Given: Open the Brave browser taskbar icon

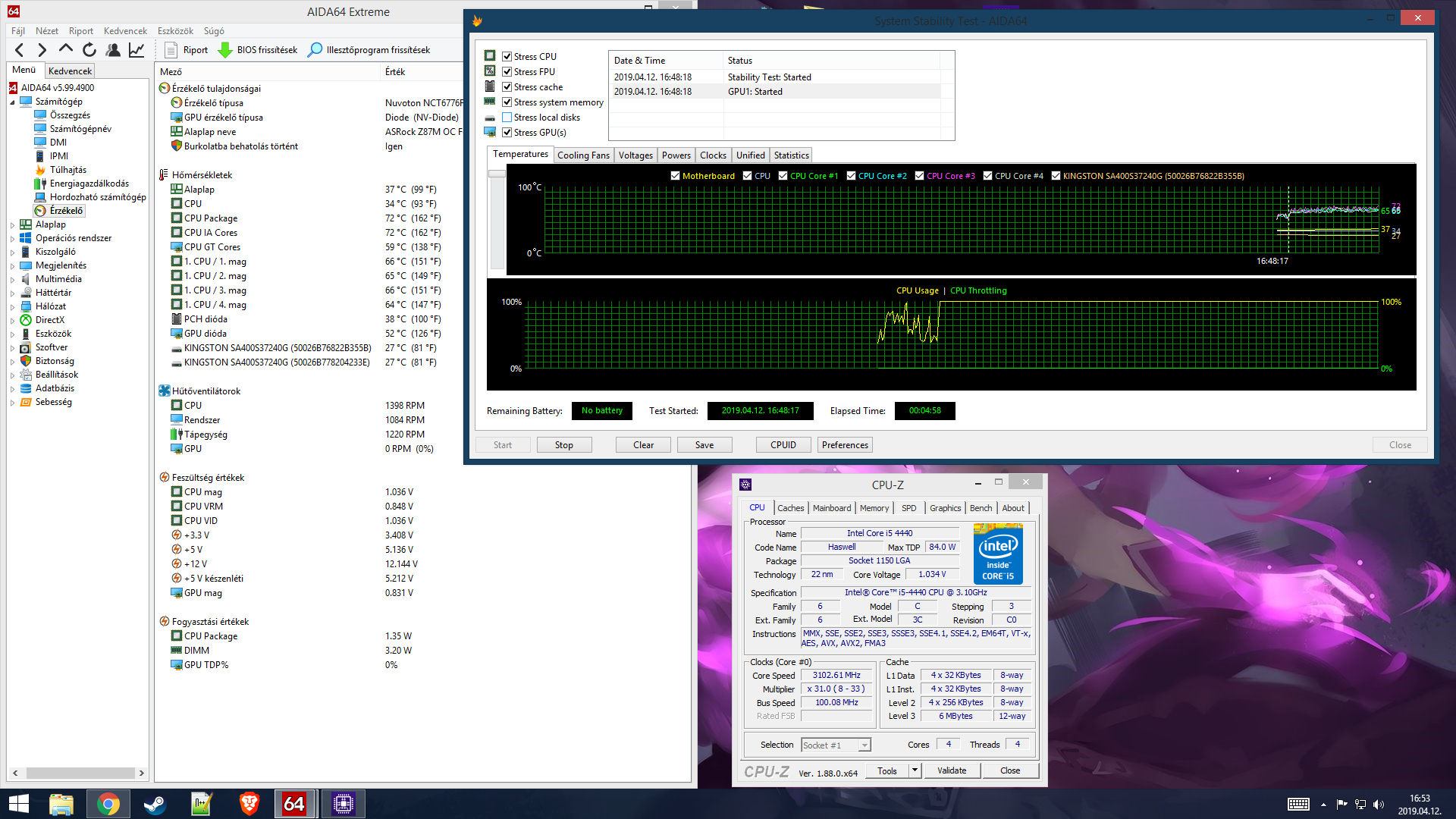Looking at the screenshot, I should (x=249, y=804).
